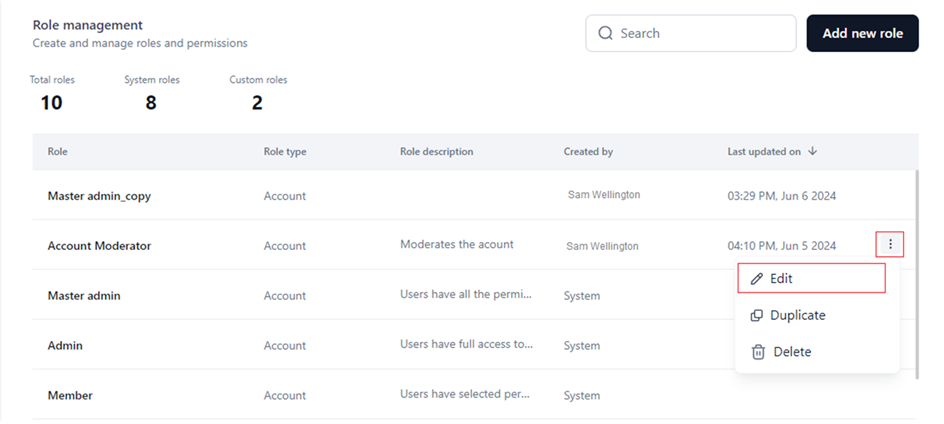The height and width of the screenshot is (424, 944).
Task: Open the Member role entry
Action: pyautogui.click(x=70, y=395)
